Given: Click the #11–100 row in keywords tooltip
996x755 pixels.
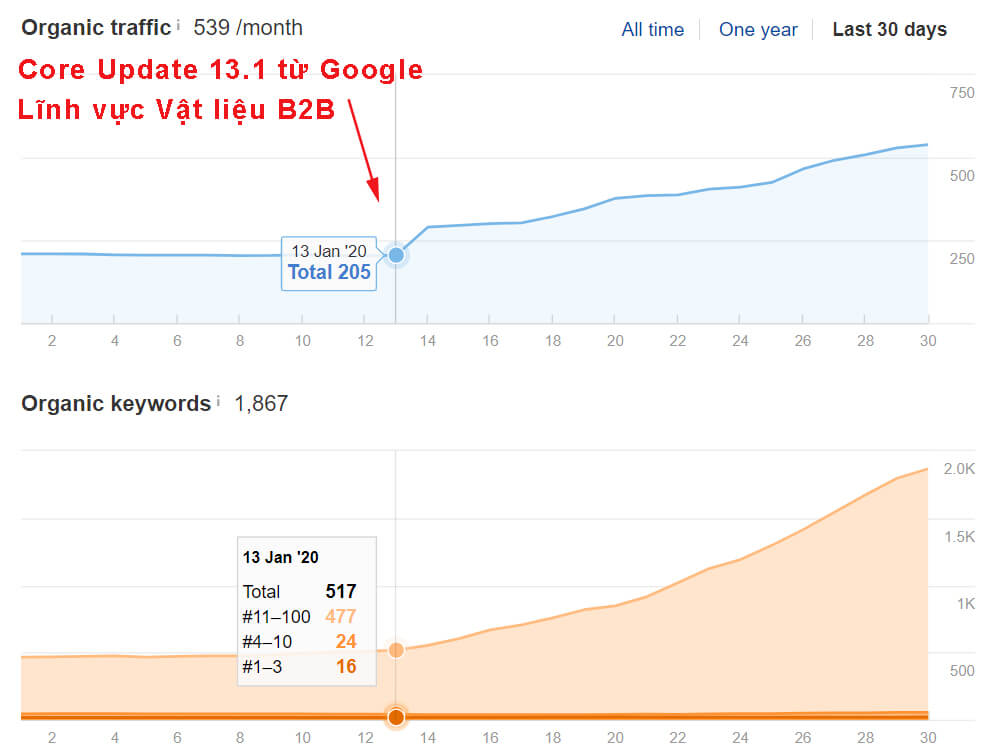Looking at the screenshot, I should tap(300, 616).
